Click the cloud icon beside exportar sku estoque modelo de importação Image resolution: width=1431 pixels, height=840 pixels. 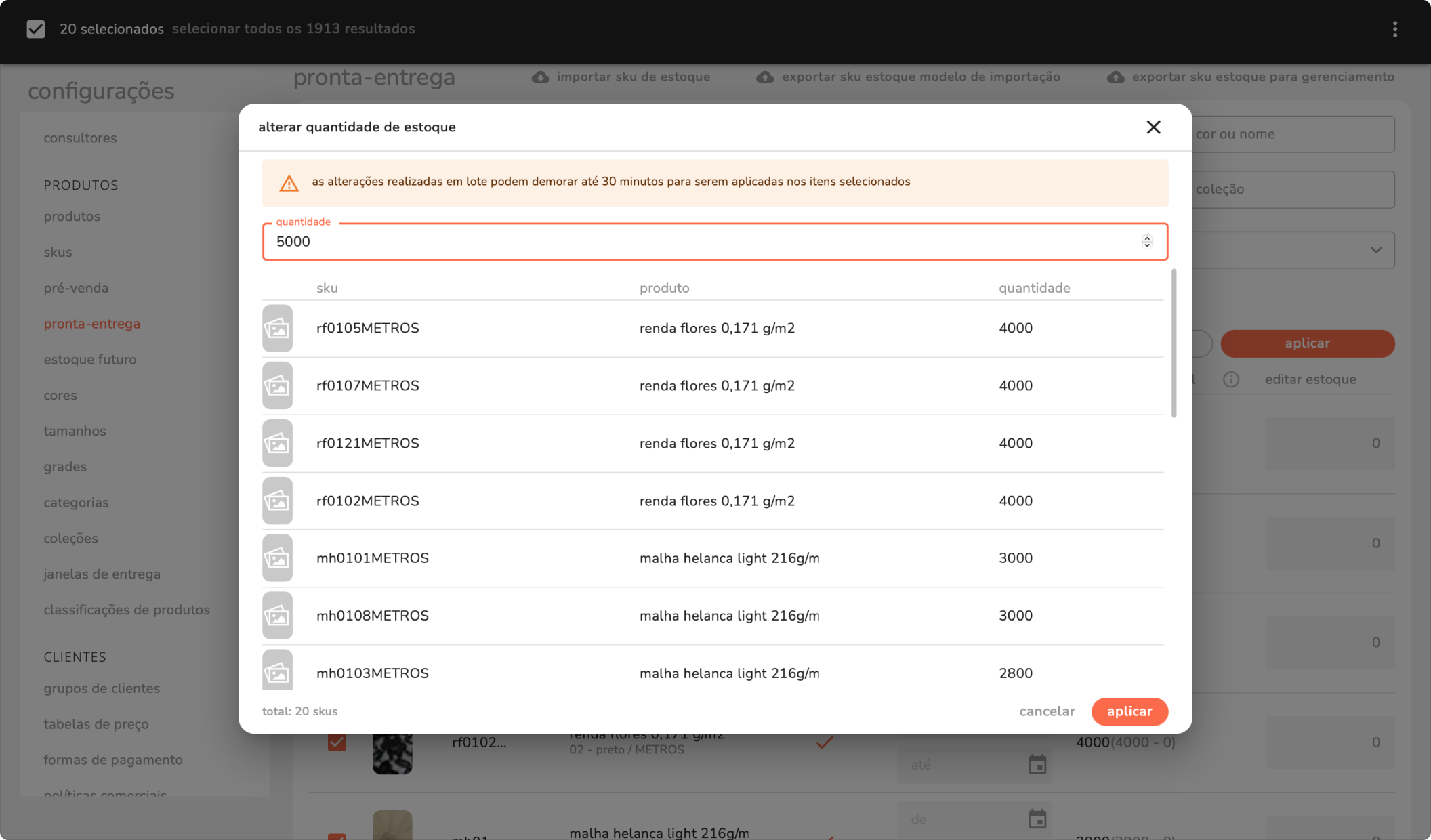pos(765,77)
